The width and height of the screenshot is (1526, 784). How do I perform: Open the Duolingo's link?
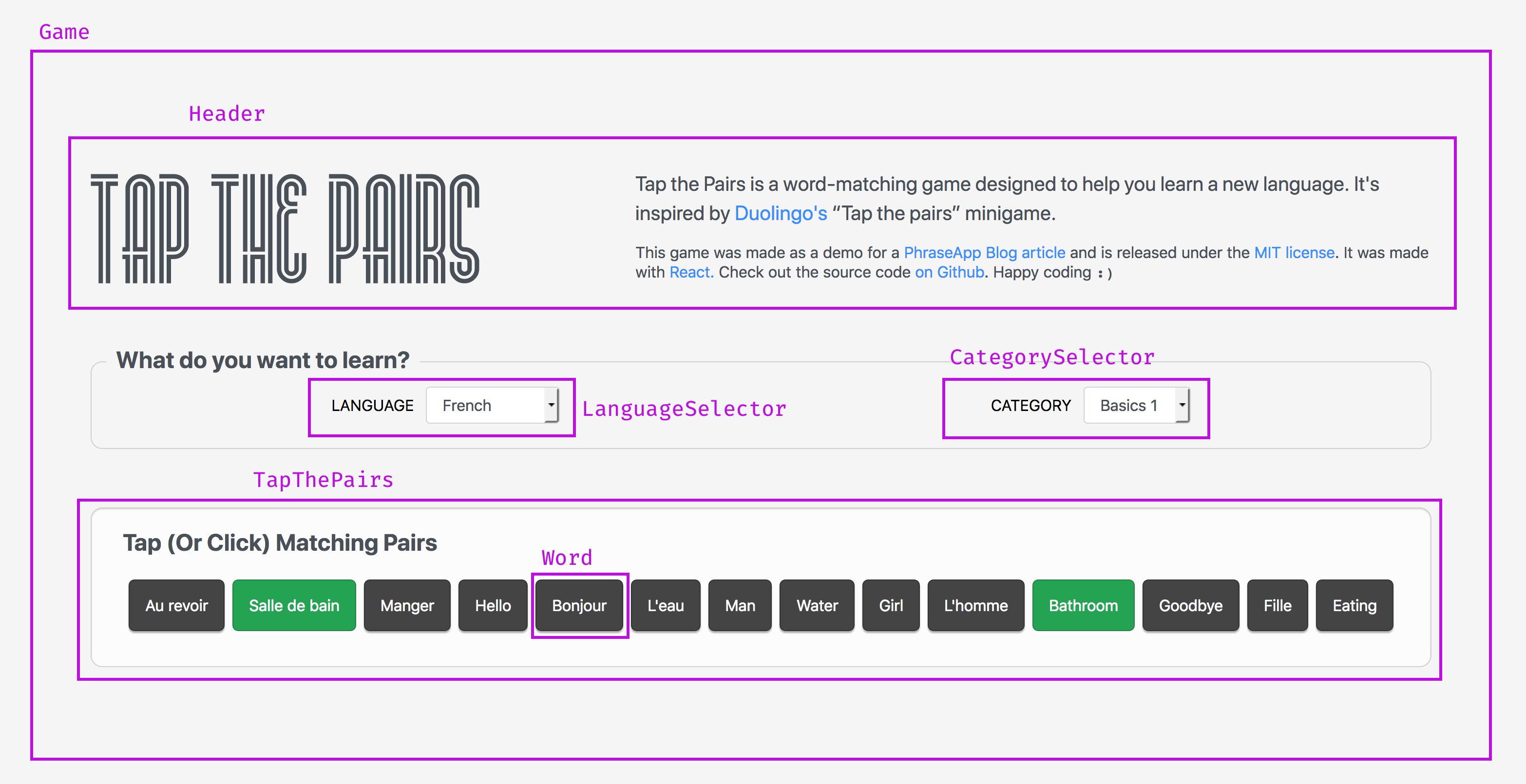tap(781, 213)
